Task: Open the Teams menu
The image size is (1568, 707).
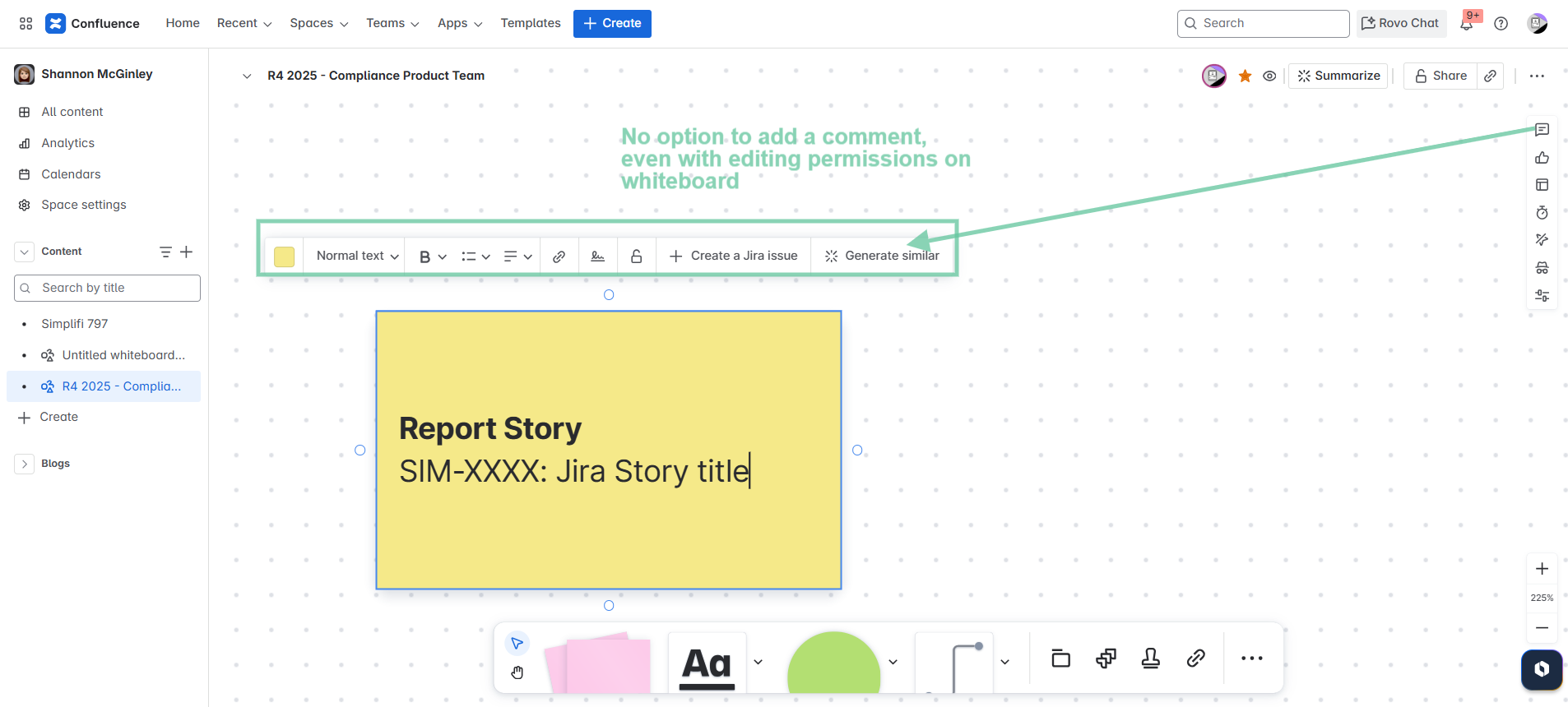Action: click(393, 23)
